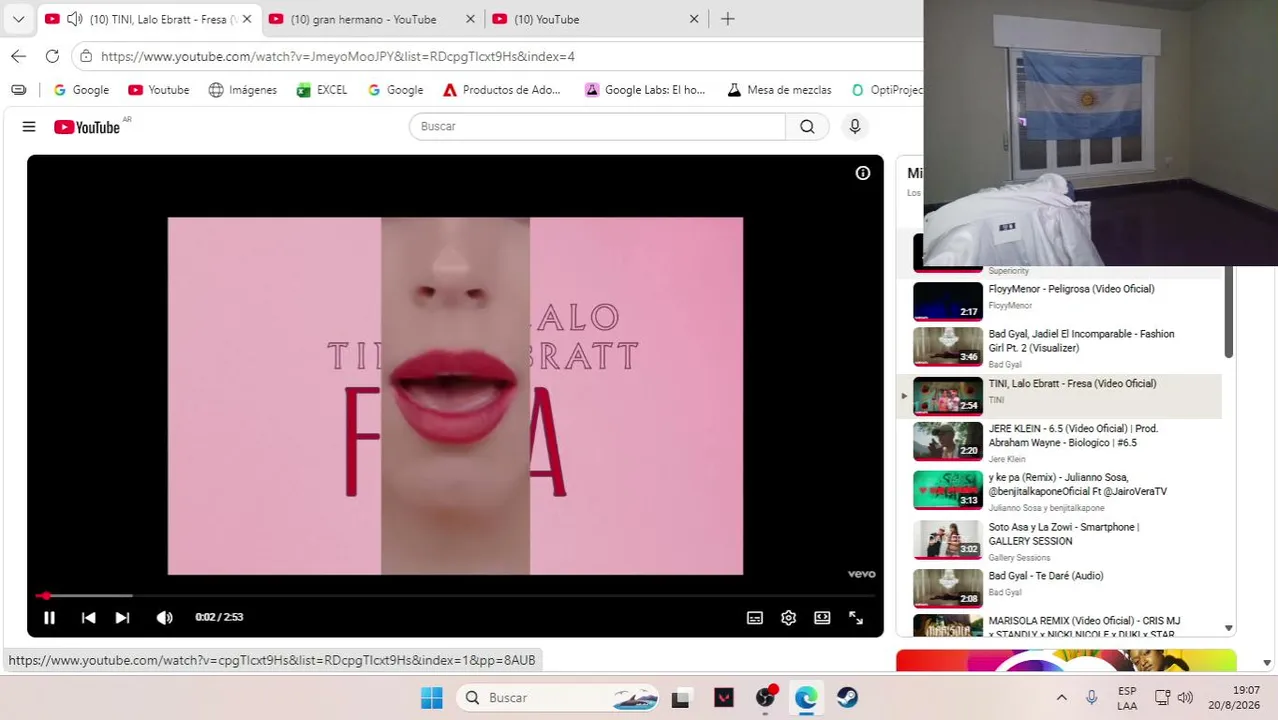Open the first Google bookmark
Viewport: 1278px width, 720px height.
pyautogui.click(x=81, y=90)
